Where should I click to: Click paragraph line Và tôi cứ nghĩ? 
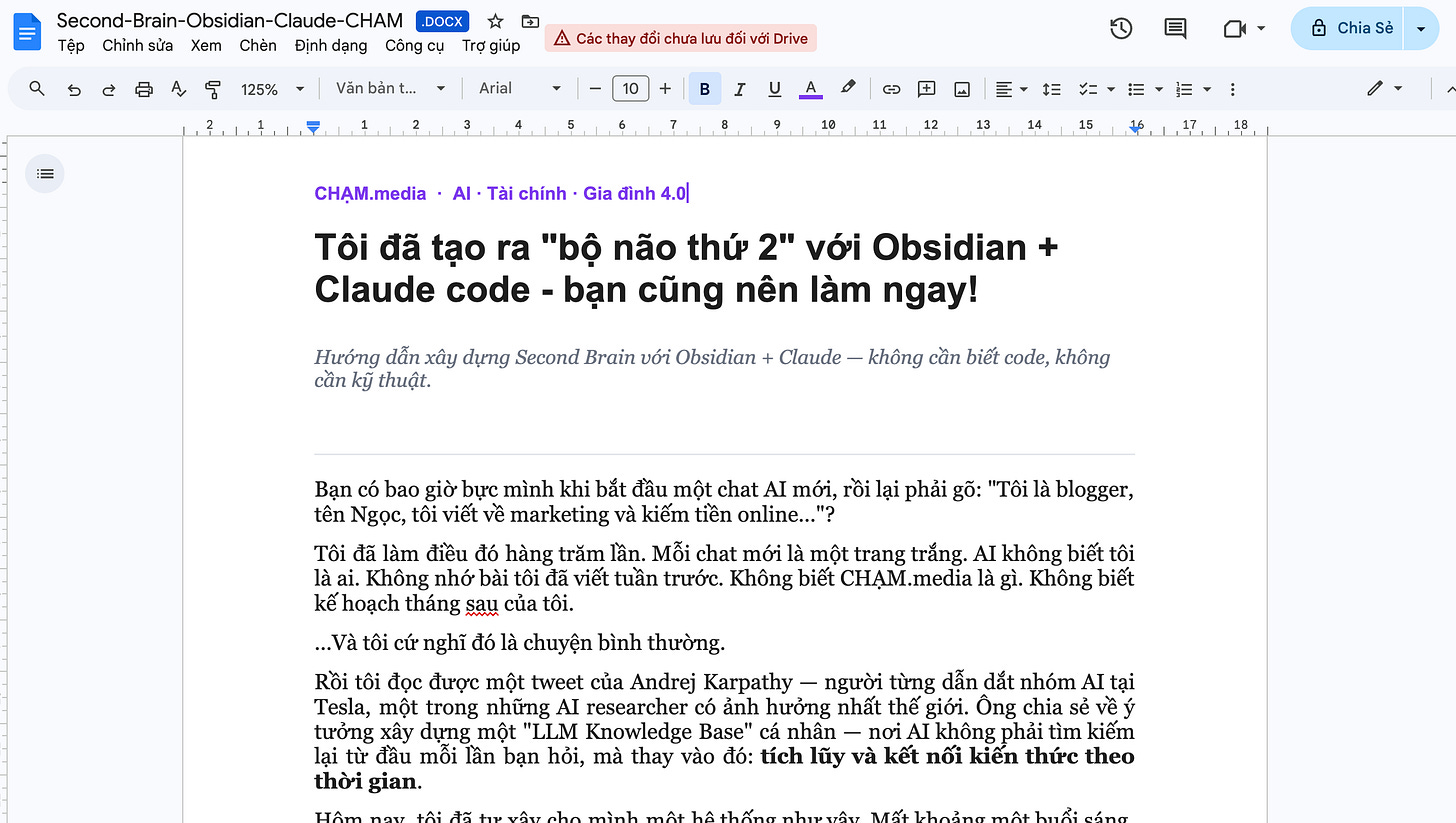pos(519,643)
